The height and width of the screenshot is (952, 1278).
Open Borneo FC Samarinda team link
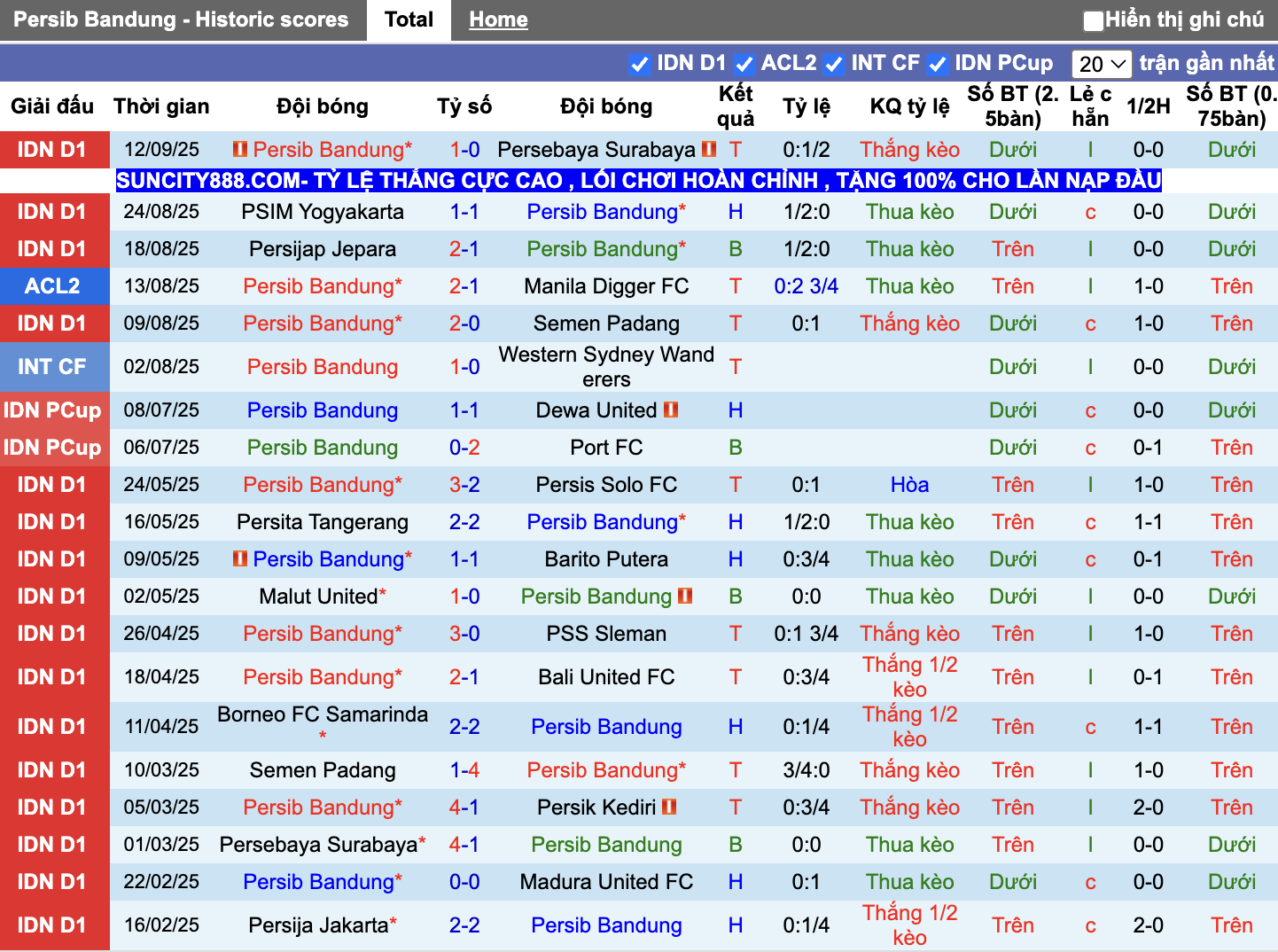[x=323, y=714]
